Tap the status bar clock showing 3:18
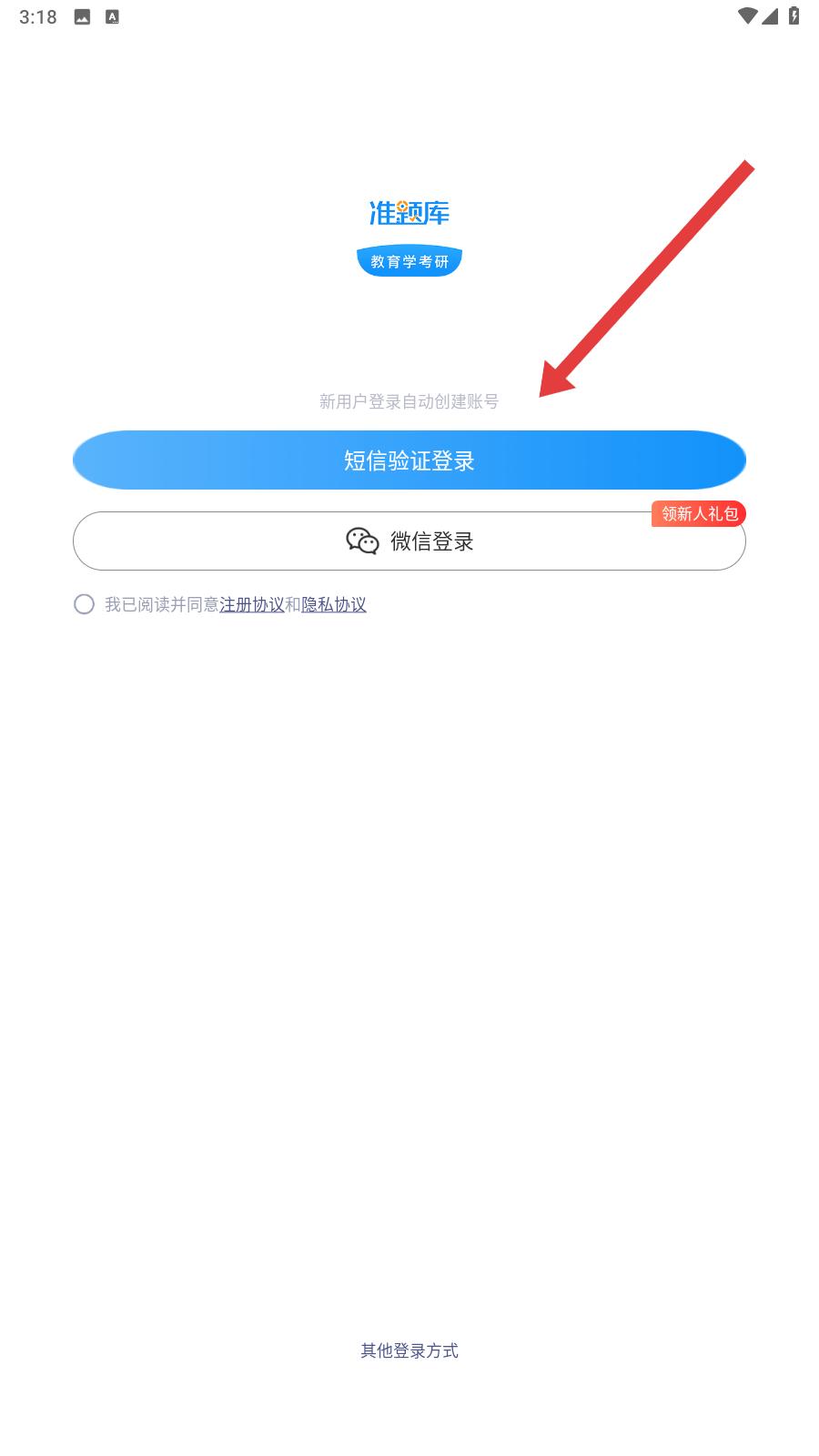This screenshot has height=1456, width=819. click(38, 16)
